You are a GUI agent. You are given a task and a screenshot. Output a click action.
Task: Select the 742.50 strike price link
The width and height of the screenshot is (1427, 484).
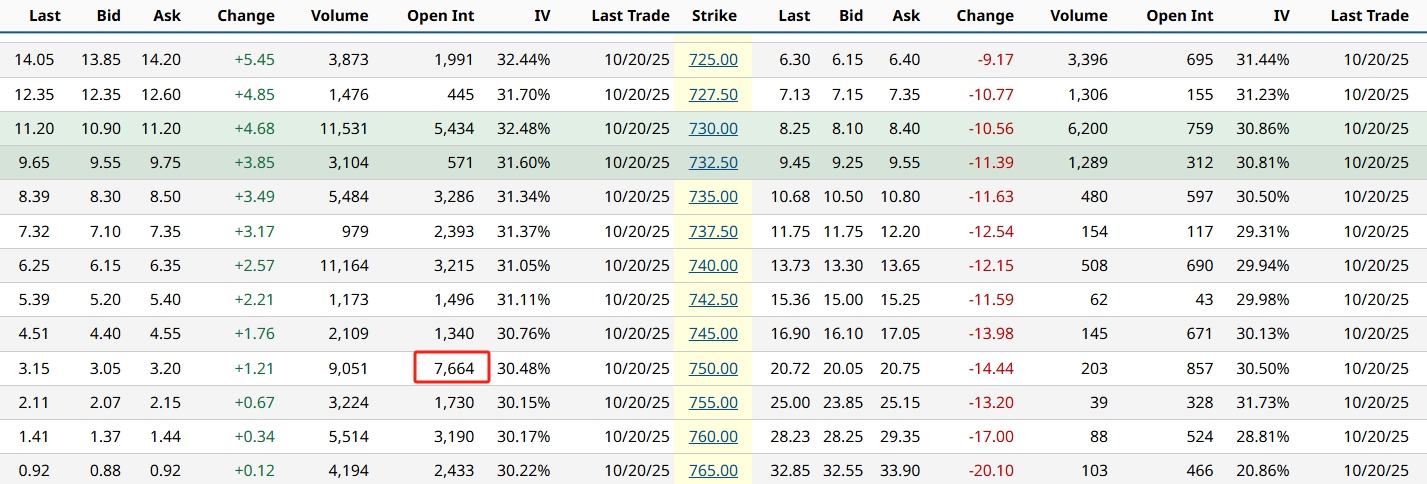pos(713,300)
